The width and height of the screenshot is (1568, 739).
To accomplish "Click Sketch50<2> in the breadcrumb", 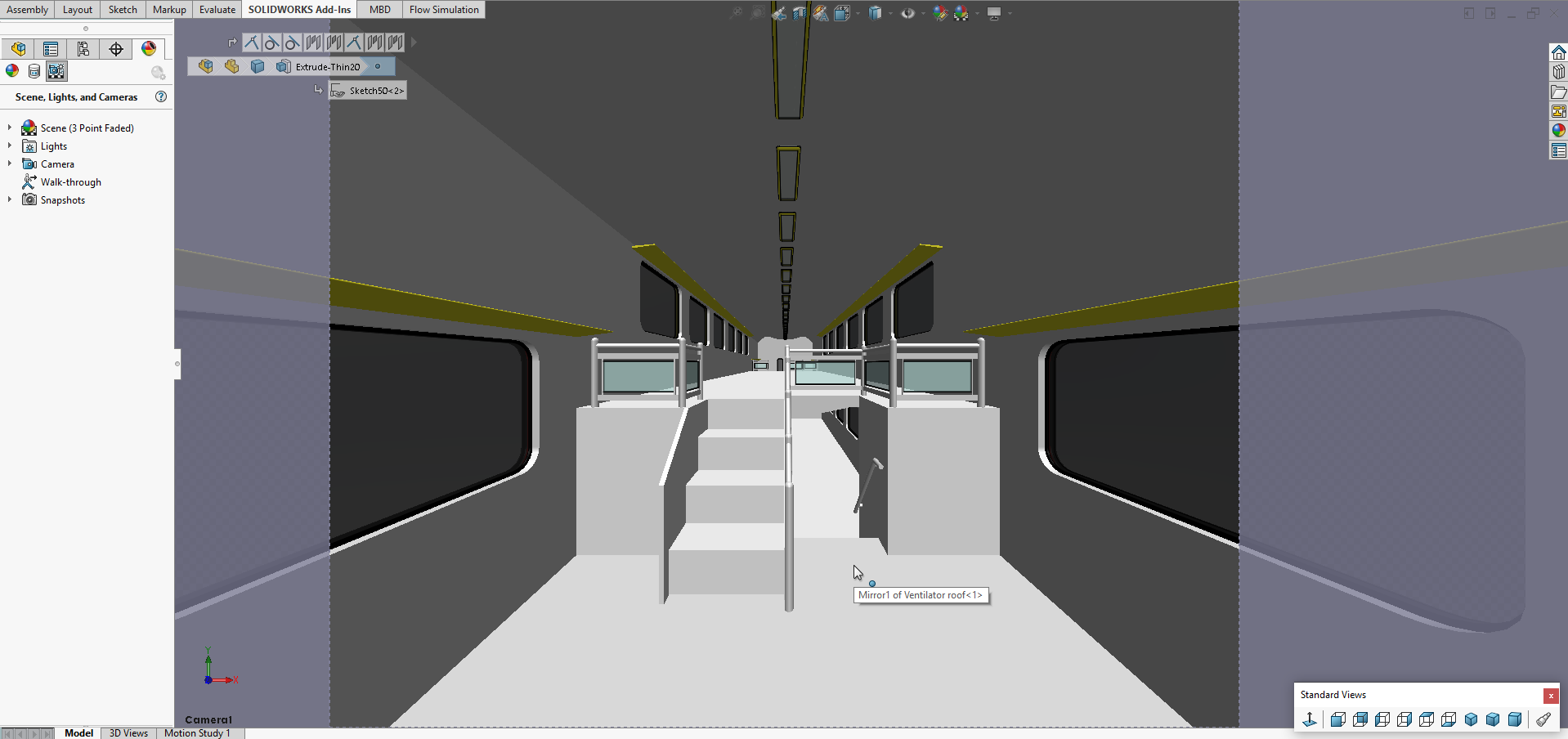I will [x=368, y=91].
